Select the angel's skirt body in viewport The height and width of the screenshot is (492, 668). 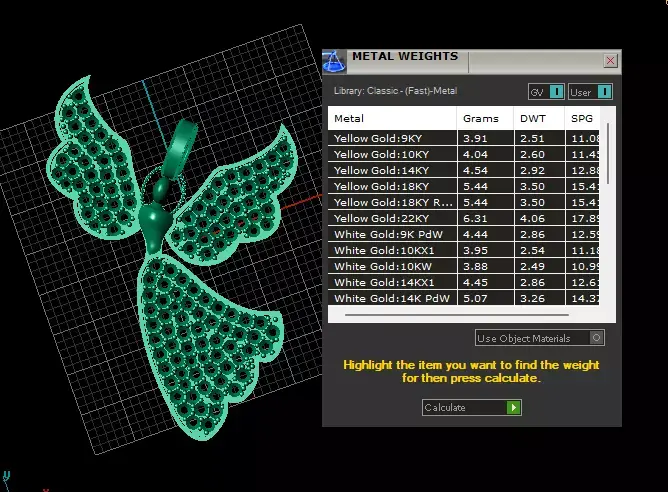(x=202, y=343)
